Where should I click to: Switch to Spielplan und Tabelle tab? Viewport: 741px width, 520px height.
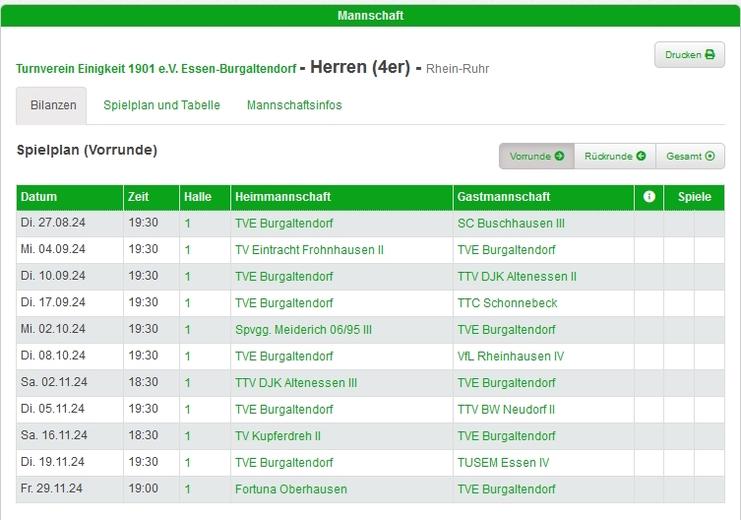tap(161, 105)
